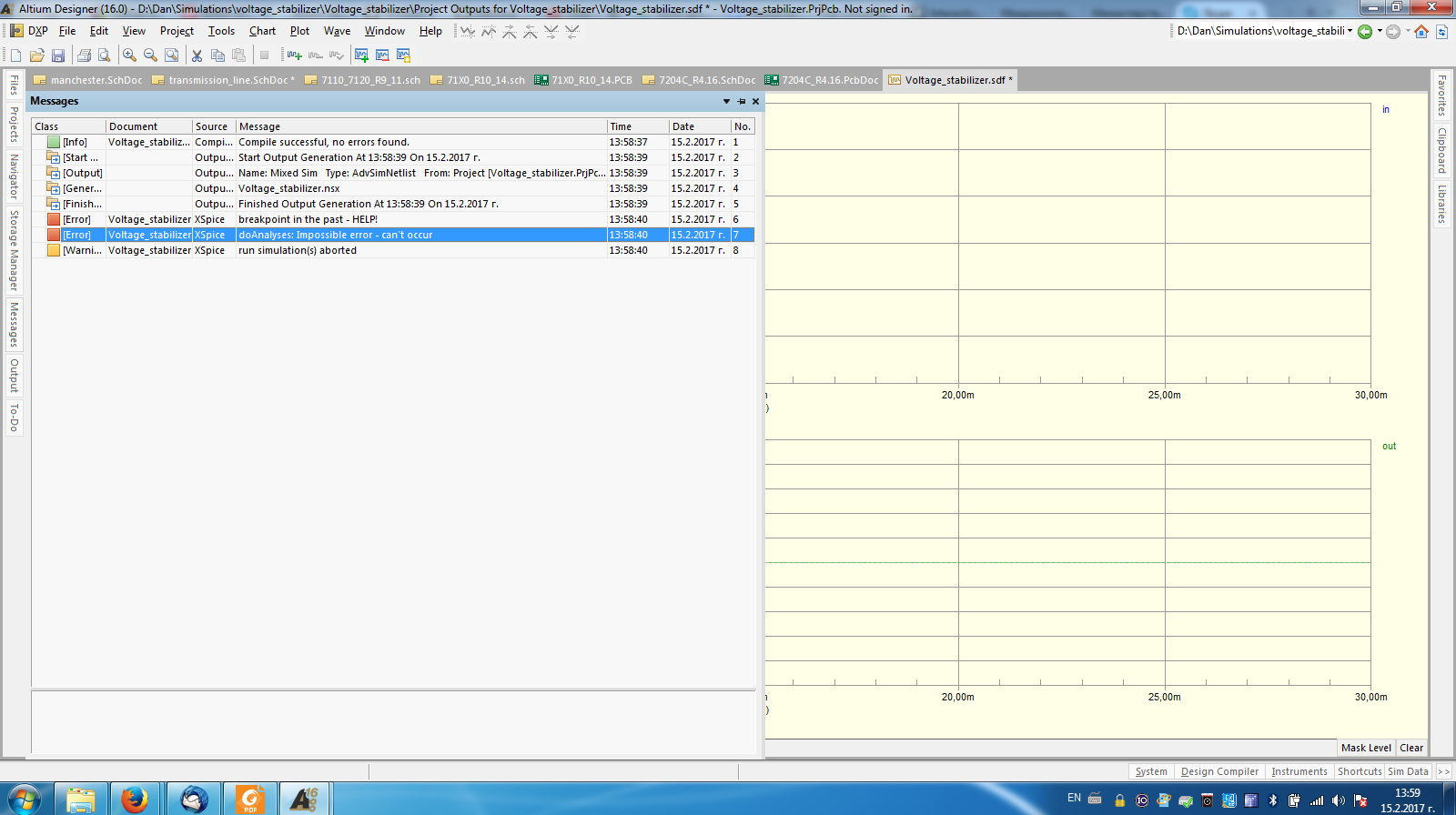This screenshot has height=815, width=1456.
Task: Open the Storage Manager side tab
Action: click(x=14, y=250)
